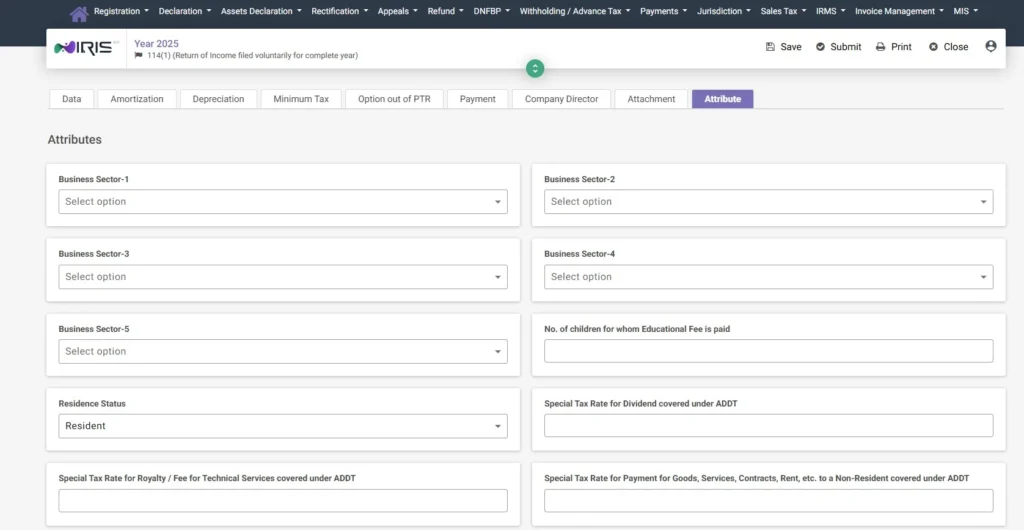The image size is (1024, 530).
Task: Open the Withholding / Advance Tax menu
Action: [575, 11]
